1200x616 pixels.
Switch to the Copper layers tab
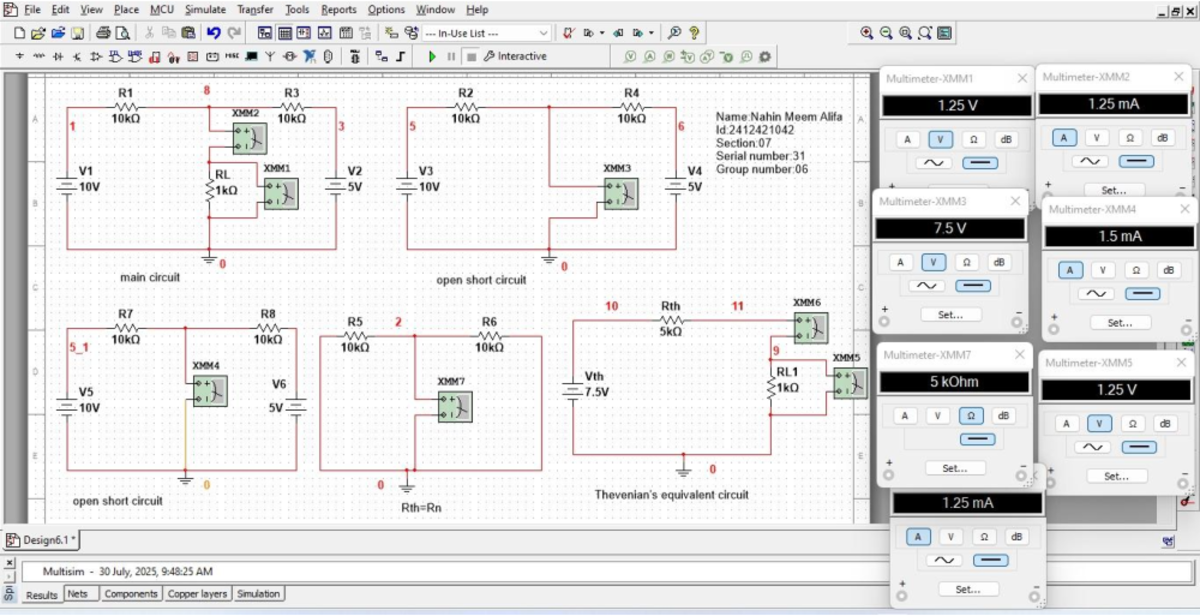coord(197,593)
